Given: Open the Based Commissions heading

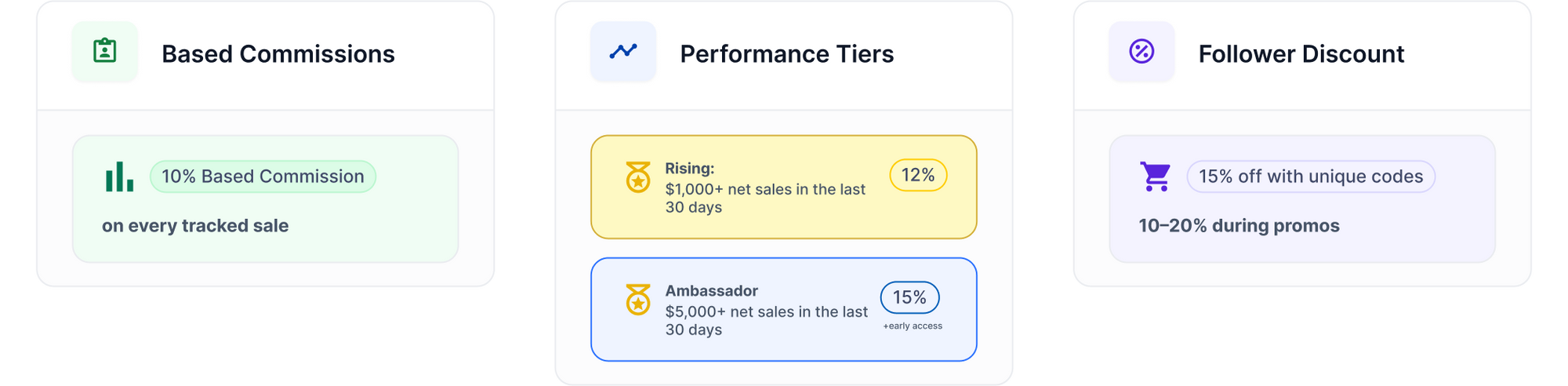Looking at the screenshot, I should coord(278,54).
